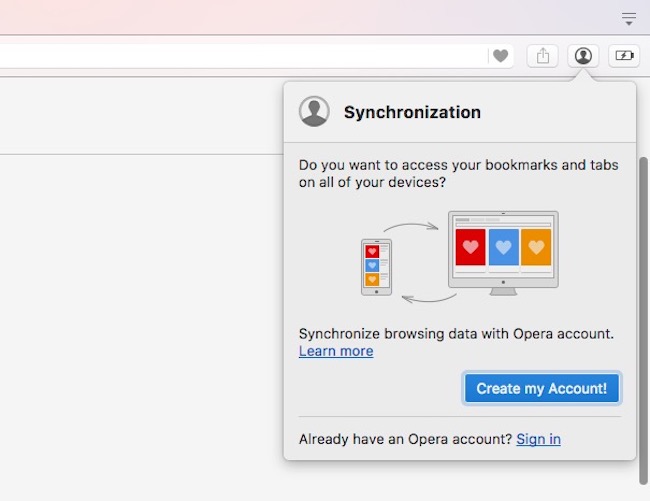Follow the Sign in link
Viewport: 650px width, 501px height.
538,439
